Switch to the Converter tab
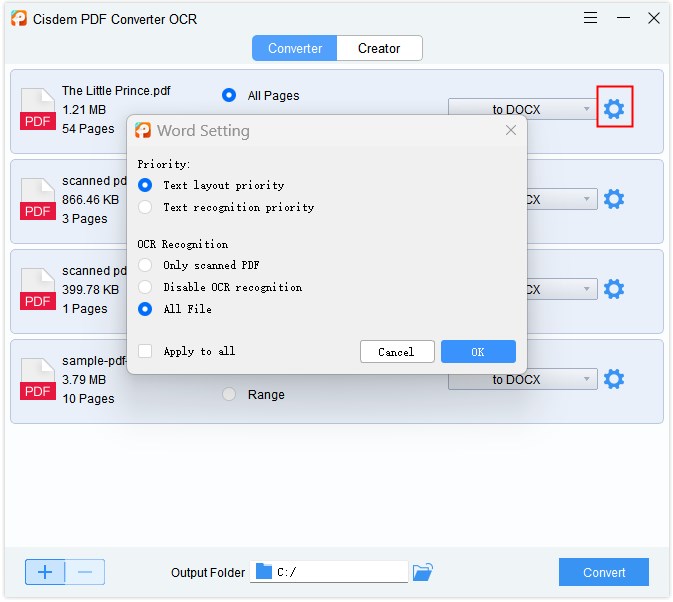This screenshot has width=673, height=602. [295, 48]
